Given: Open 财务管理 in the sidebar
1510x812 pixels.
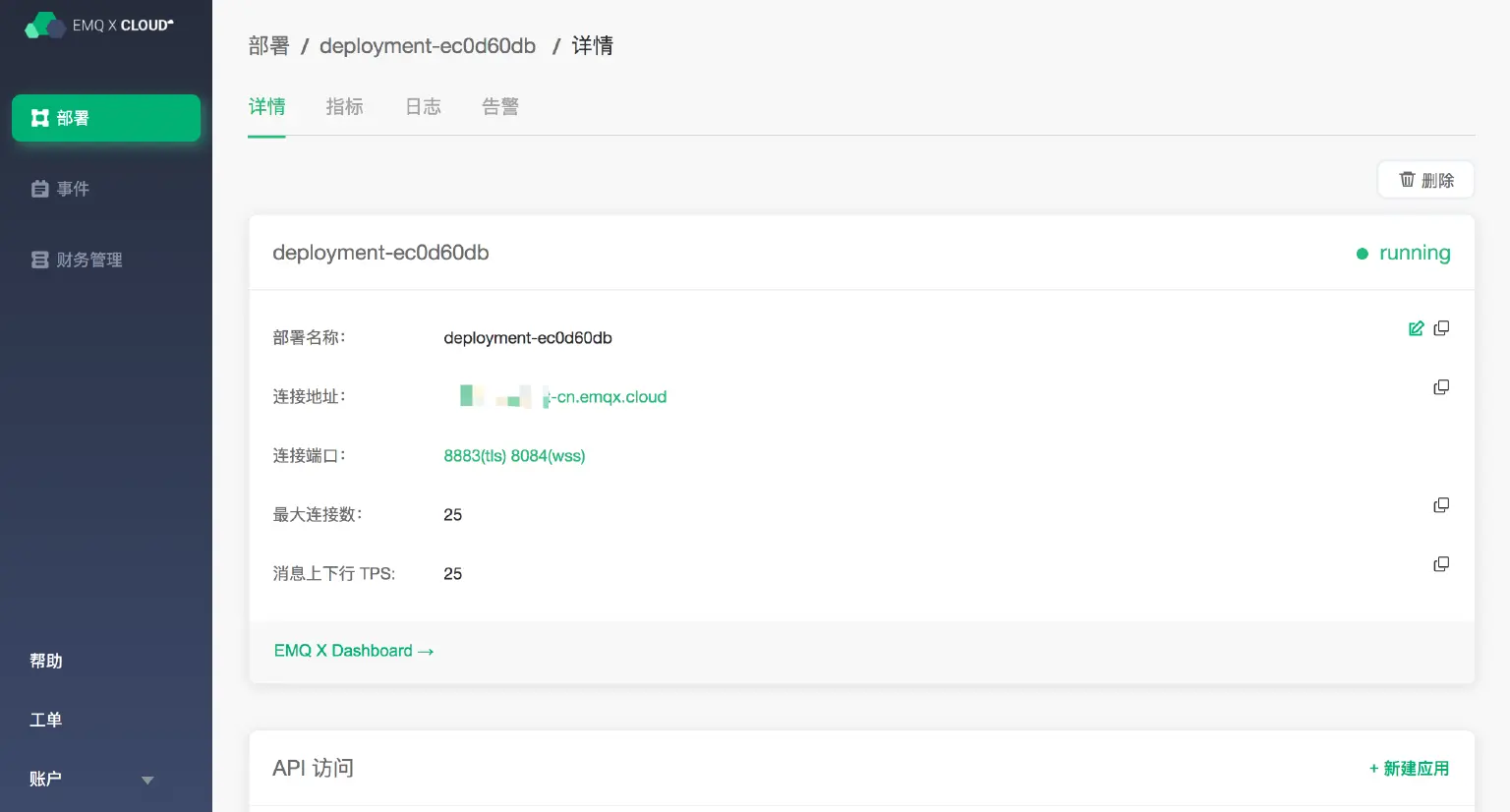Looking at the screenshot, I should [x=77, y=260].
